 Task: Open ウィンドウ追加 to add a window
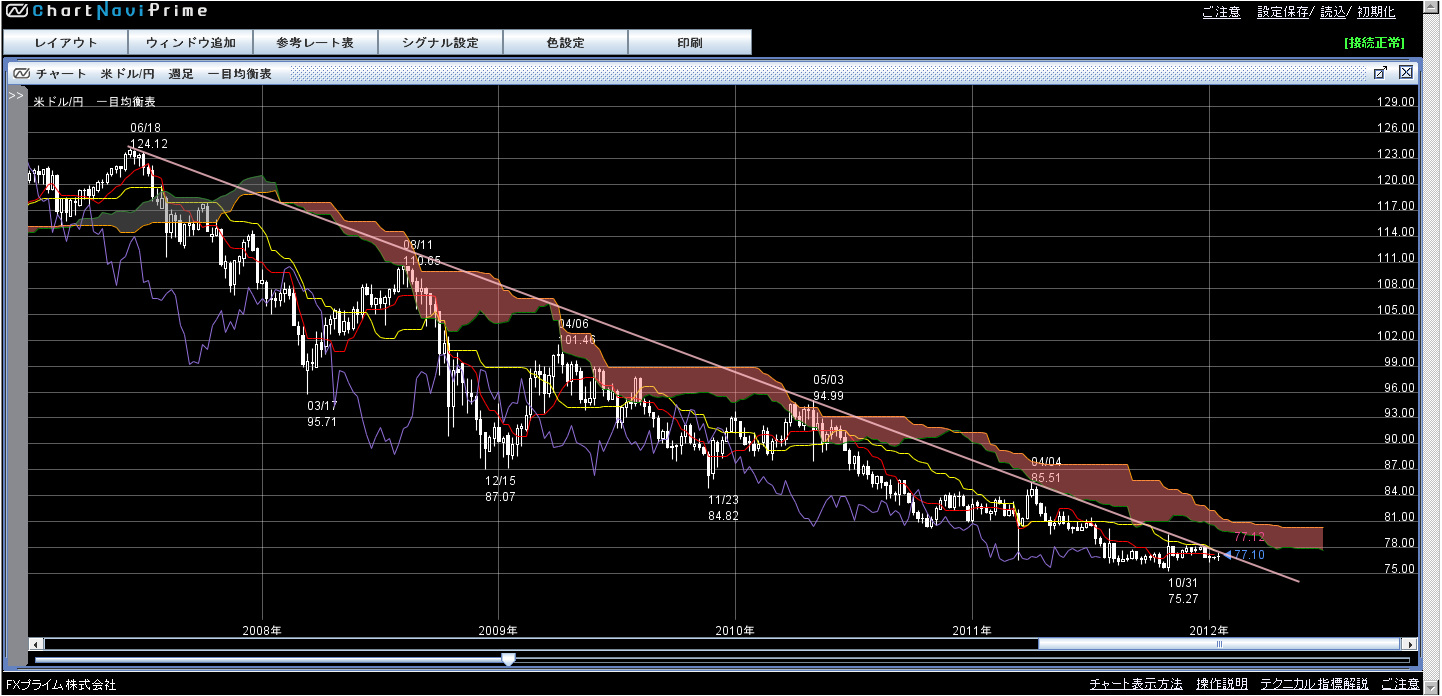tap(190, 43)
